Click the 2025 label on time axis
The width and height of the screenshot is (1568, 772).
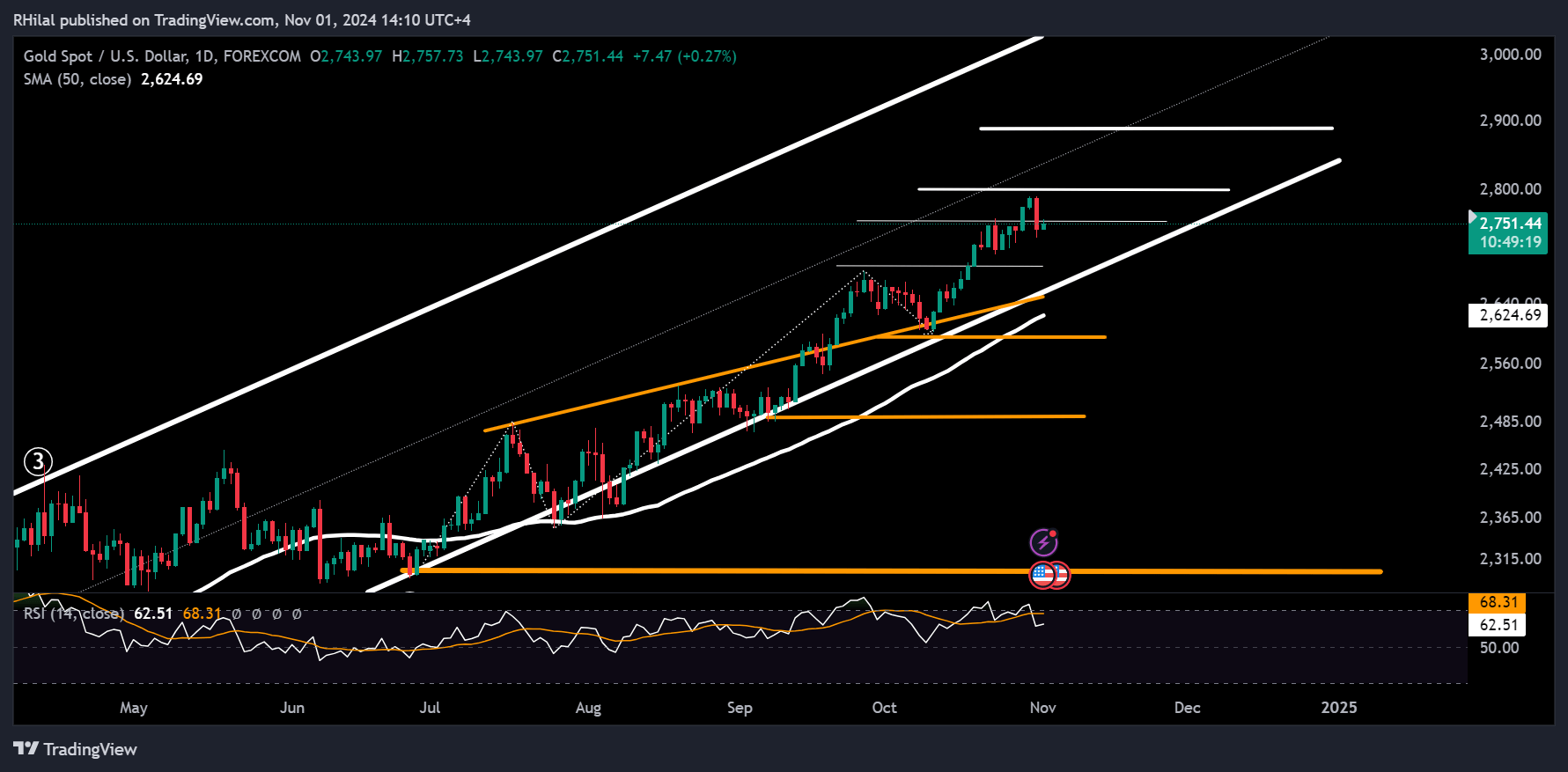click(x=1339, y=708)
